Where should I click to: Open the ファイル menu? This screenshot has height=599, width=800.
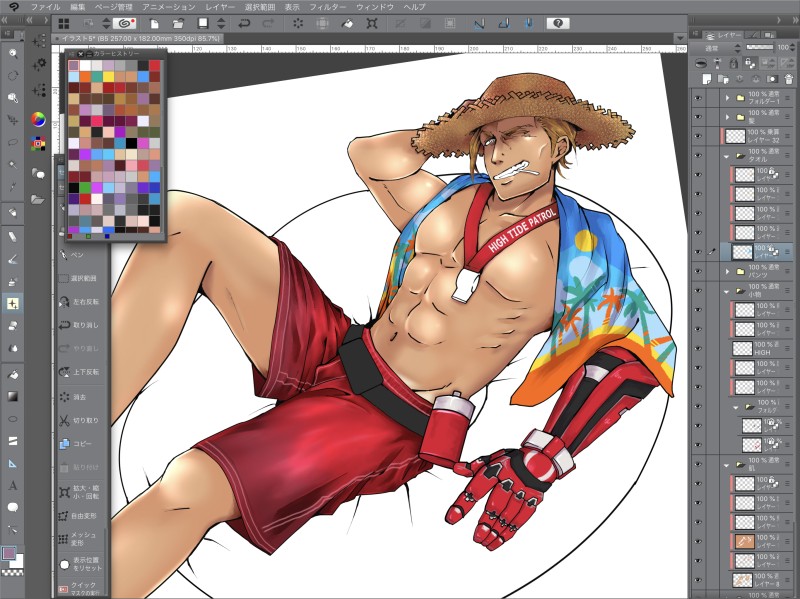45,7
